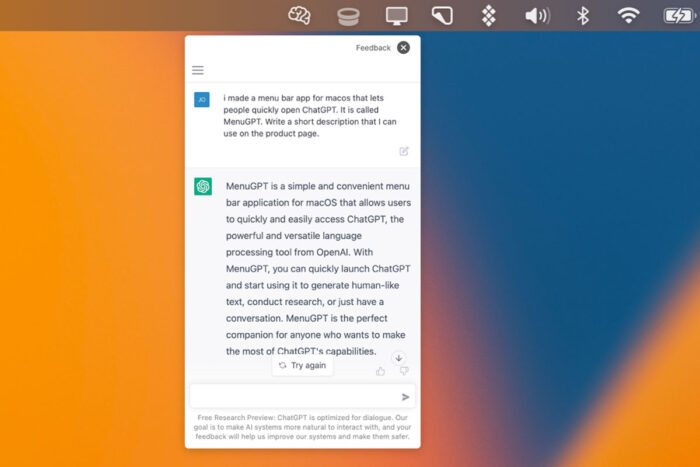The image size is (700, 467).
Task: Open the display monitor menu bar icon
Action: pos(396,16)
